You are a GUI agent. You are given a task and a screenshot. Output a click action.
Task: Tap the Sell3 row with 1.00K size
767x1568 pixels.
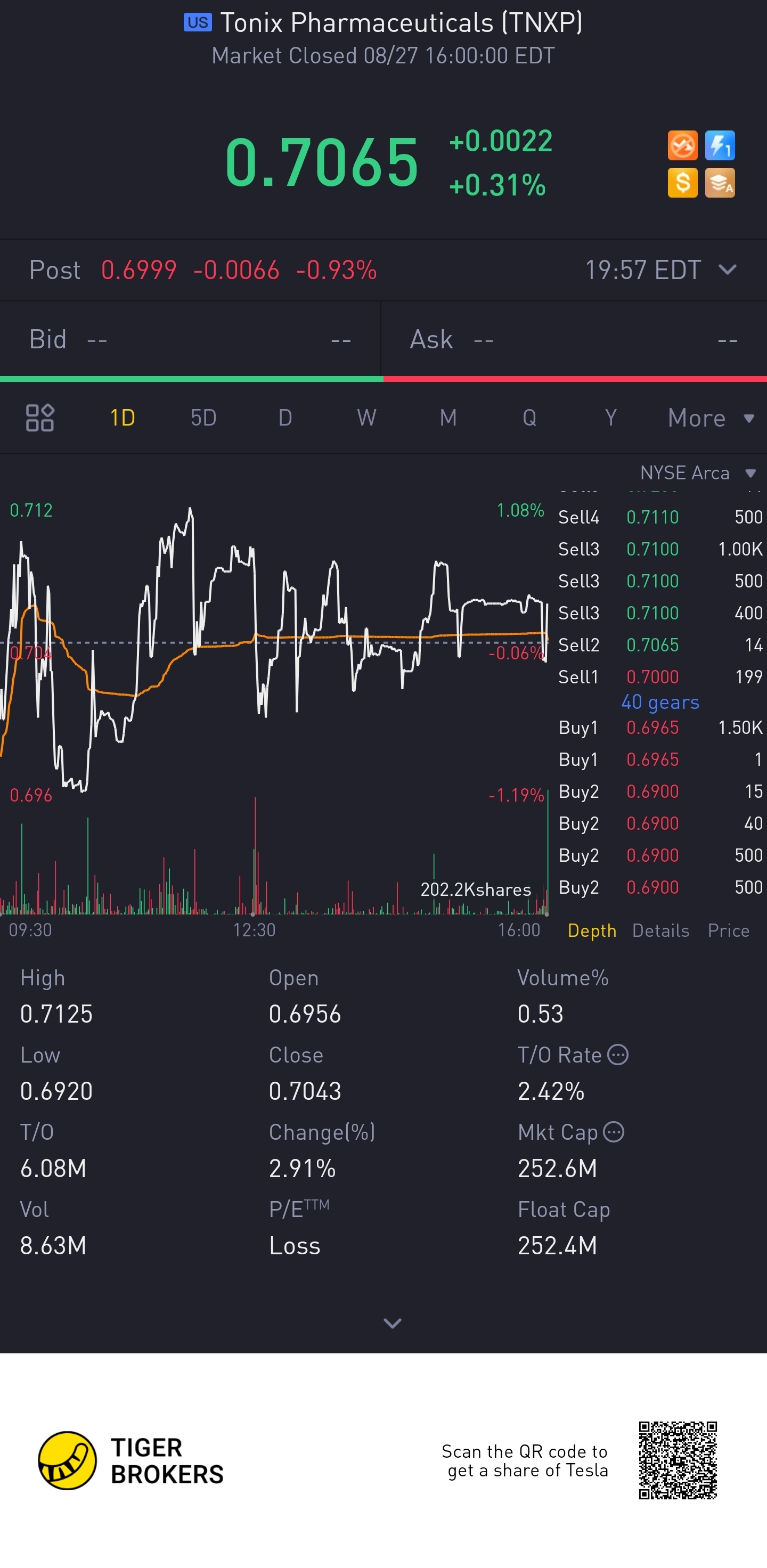coord(660,549)
